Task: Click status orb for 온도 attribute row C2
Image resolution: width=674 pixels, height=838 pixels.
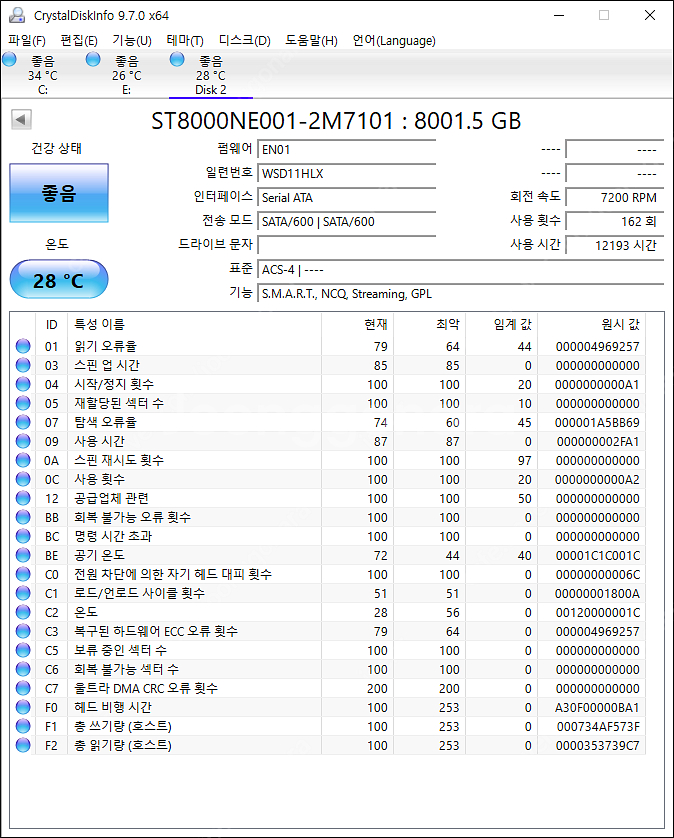Action: click(x=23, y=612)
